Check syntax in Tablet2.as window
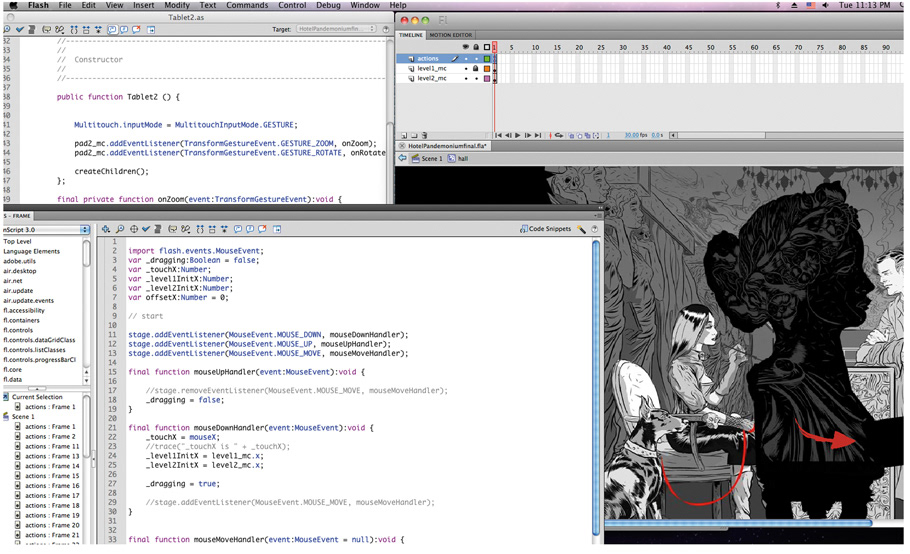 point(20,29)
